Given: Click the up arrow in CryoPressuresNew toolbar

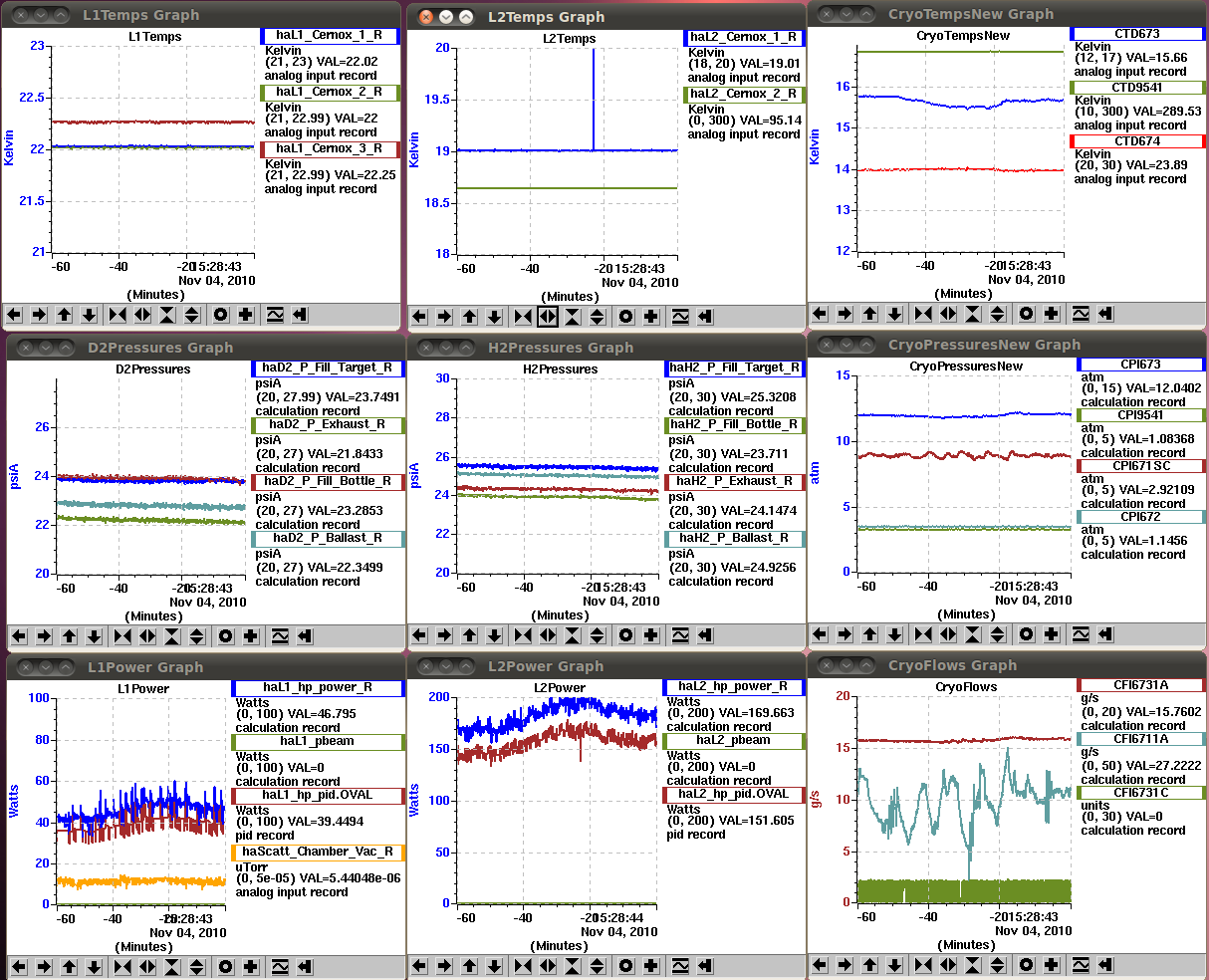Looking at the screenshot, I should (869, 633).
